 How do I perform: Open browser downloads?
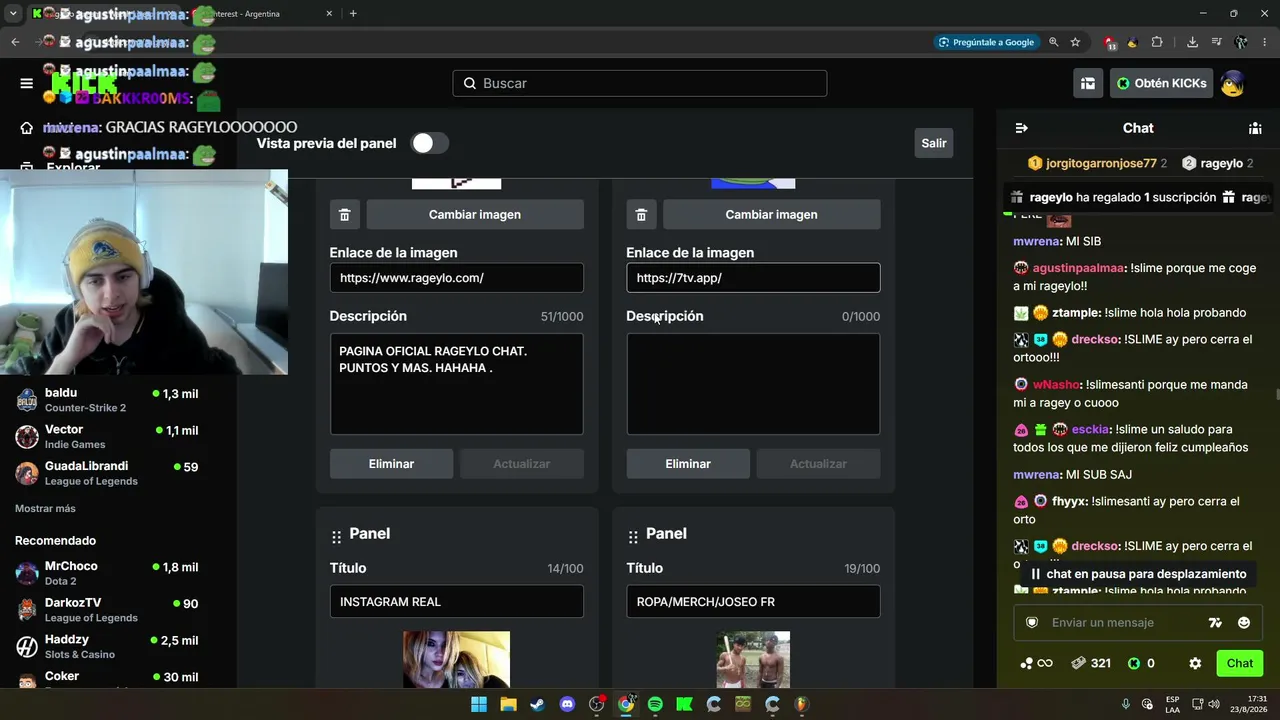tap(1192, 42)
